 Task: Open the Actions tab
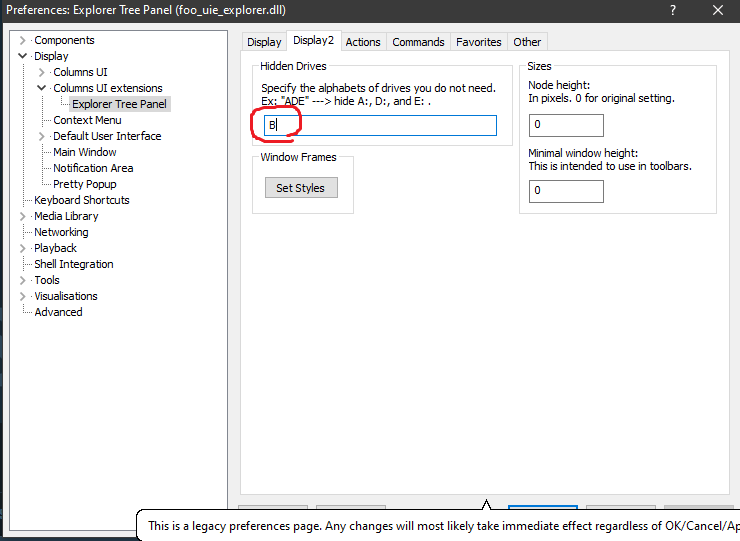click(x=363, y=42)
